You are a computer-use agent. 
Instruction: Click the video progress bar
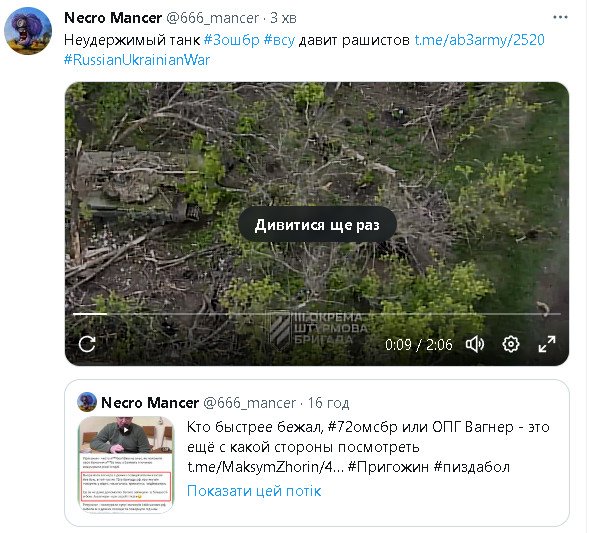[317, 314]
